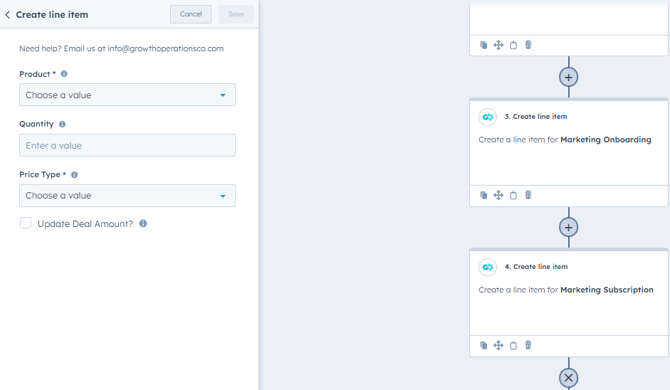670x390 pixels.
Task: Open the Product dropdown
Action: tap(127, 95)
